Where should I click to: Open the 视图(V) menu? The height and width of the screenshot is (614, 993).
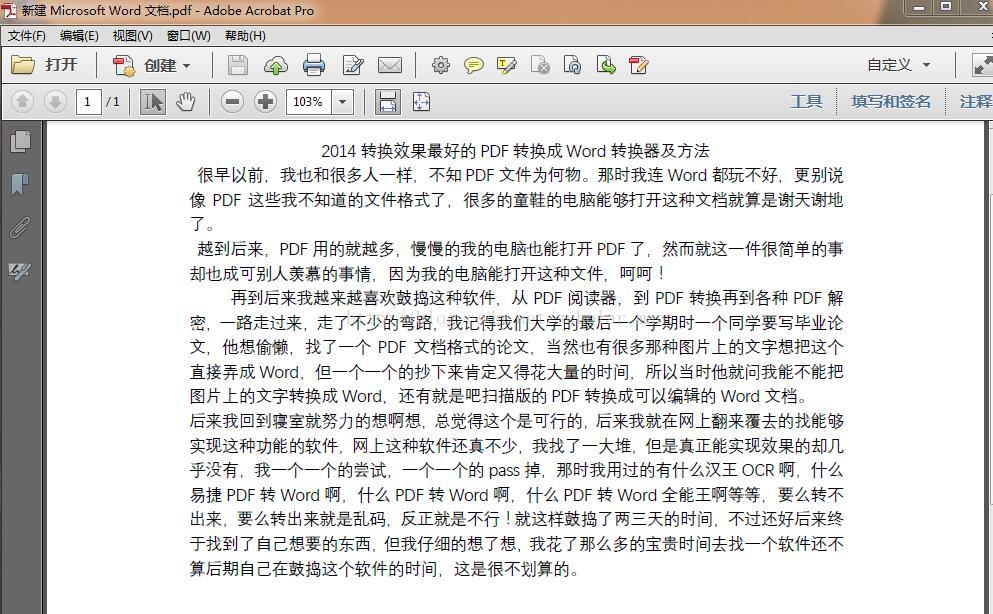pos(132,35)
